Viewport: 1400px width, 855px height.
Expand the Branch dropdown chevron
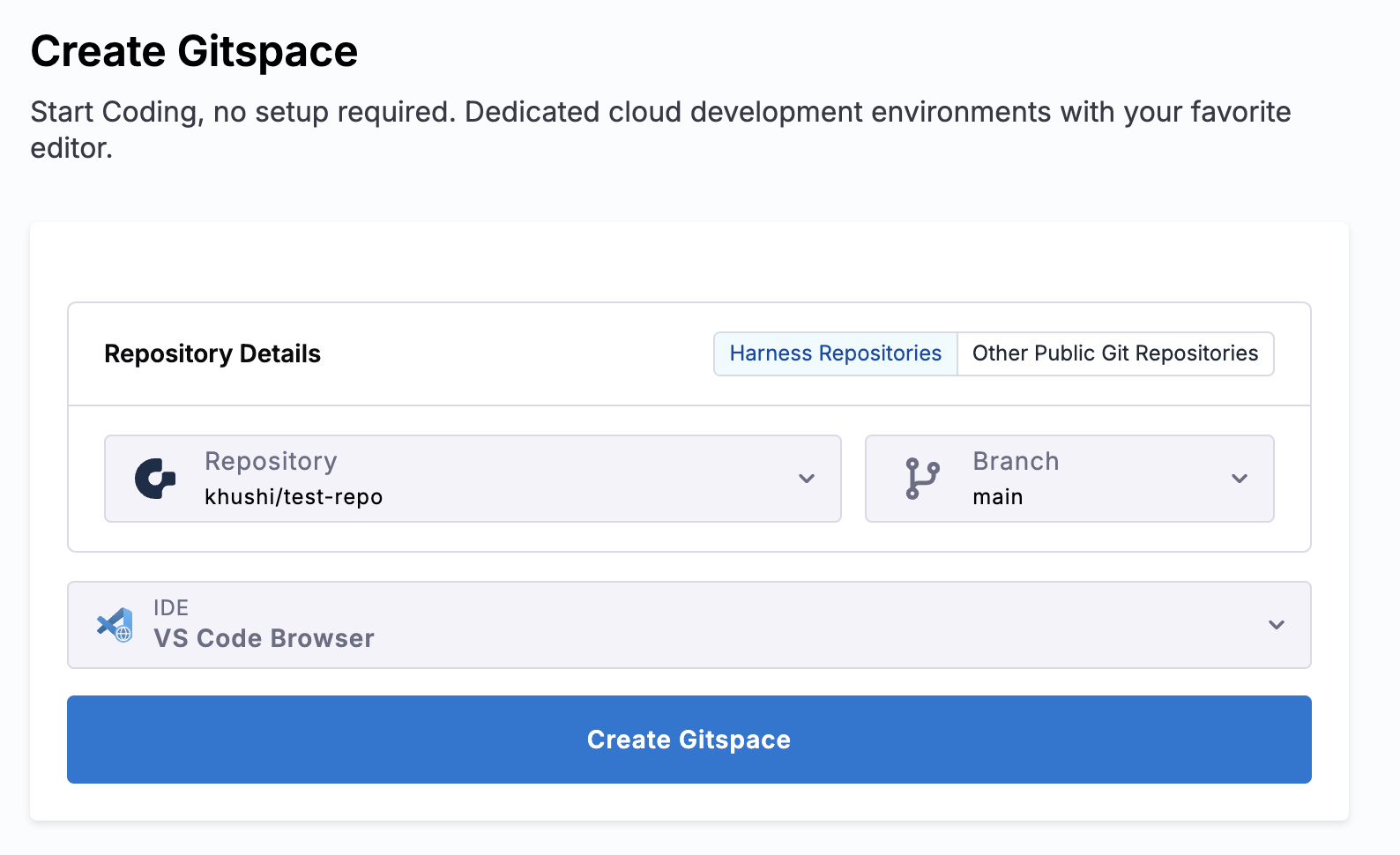tap(1239, 479)
